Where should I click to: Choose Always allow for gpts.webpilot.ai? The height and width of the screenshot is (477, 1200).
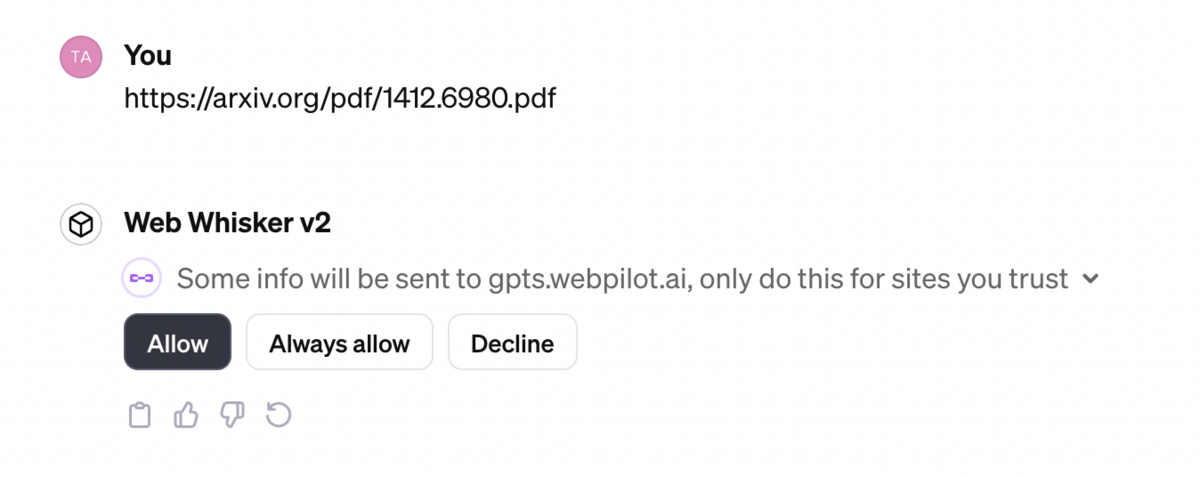pyautogui.click(x=339, y=343)
